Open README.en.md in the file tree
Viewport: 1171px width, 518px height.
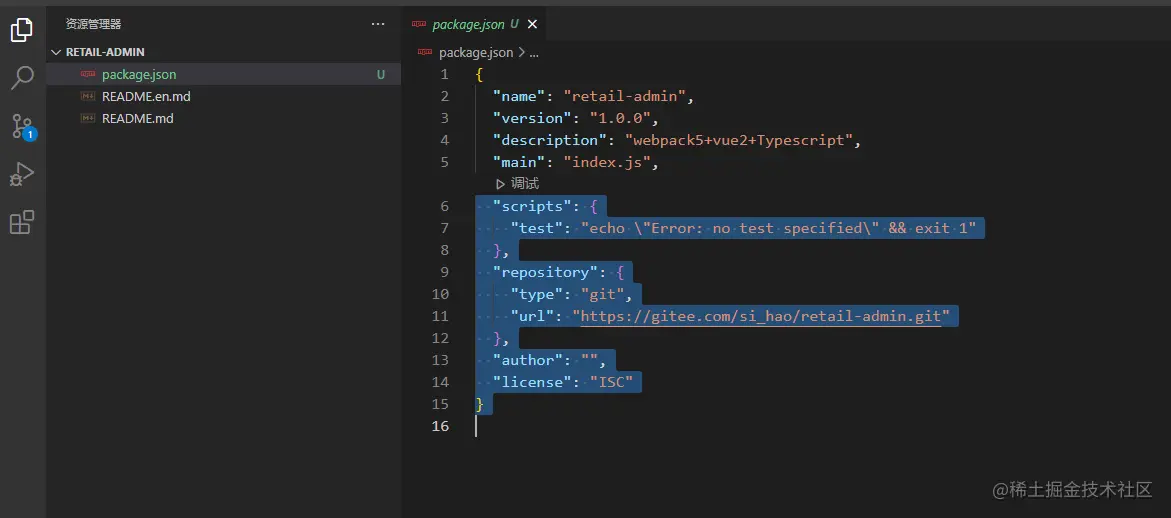coord(223,96)
